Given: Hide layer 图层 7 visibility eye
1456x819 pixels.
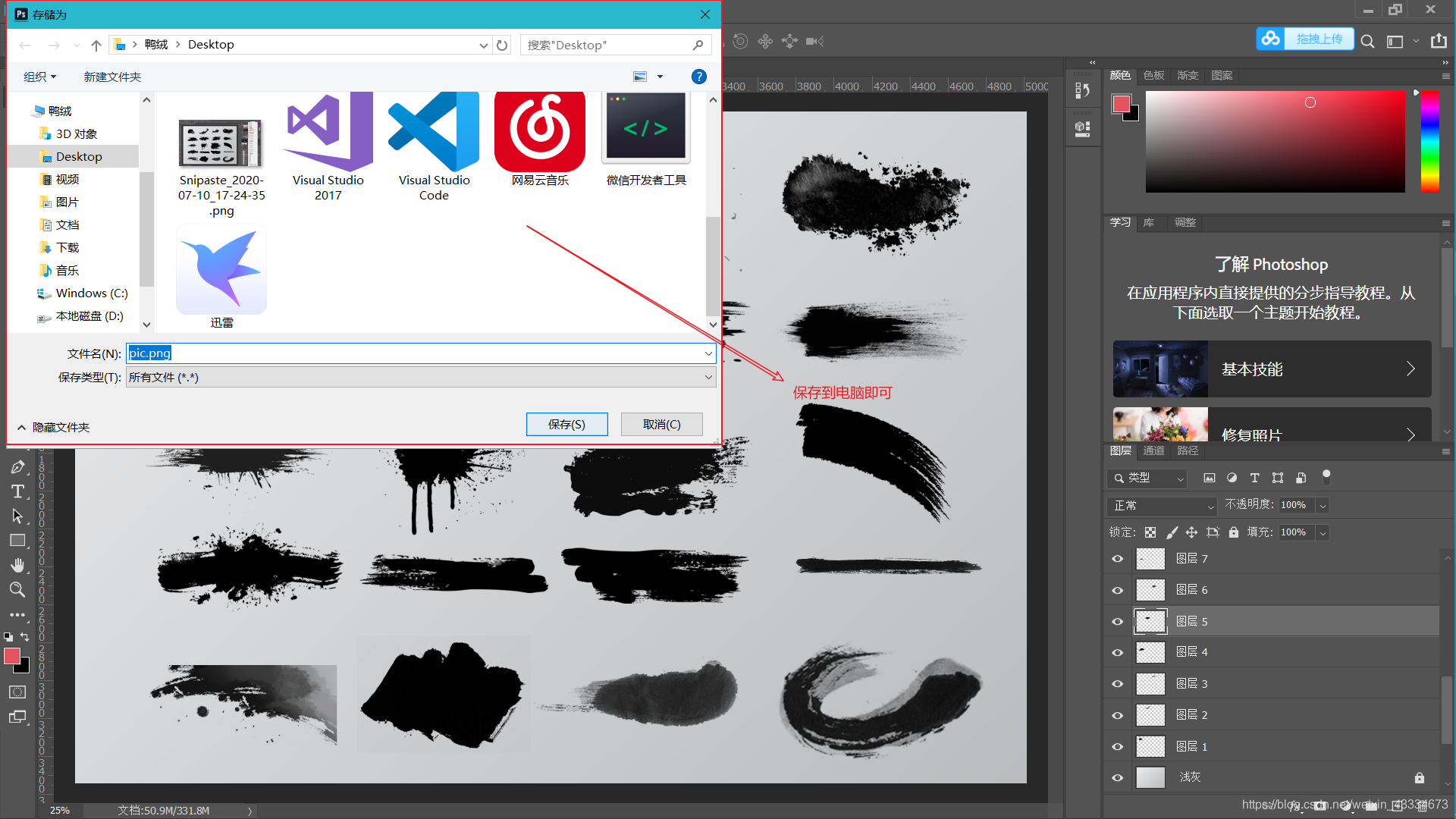Looking at the screenshot, I should point(1117,559).
